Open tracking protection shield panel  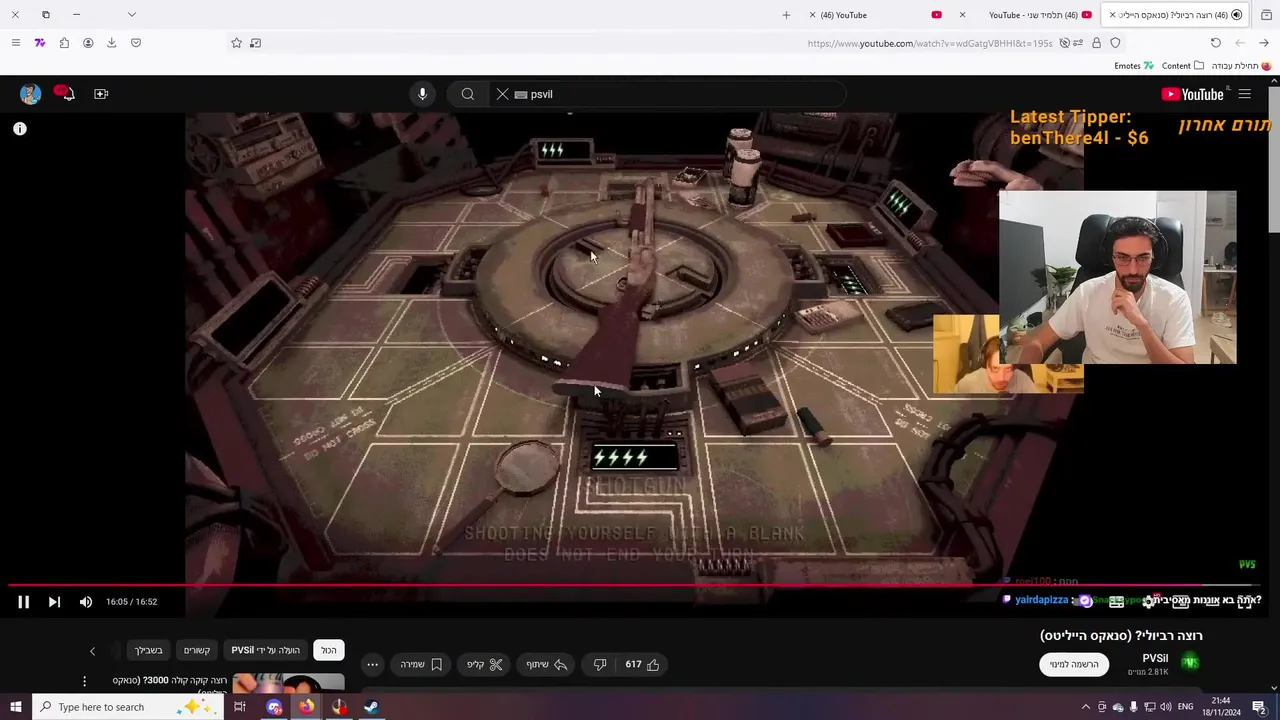[1115, 43]
